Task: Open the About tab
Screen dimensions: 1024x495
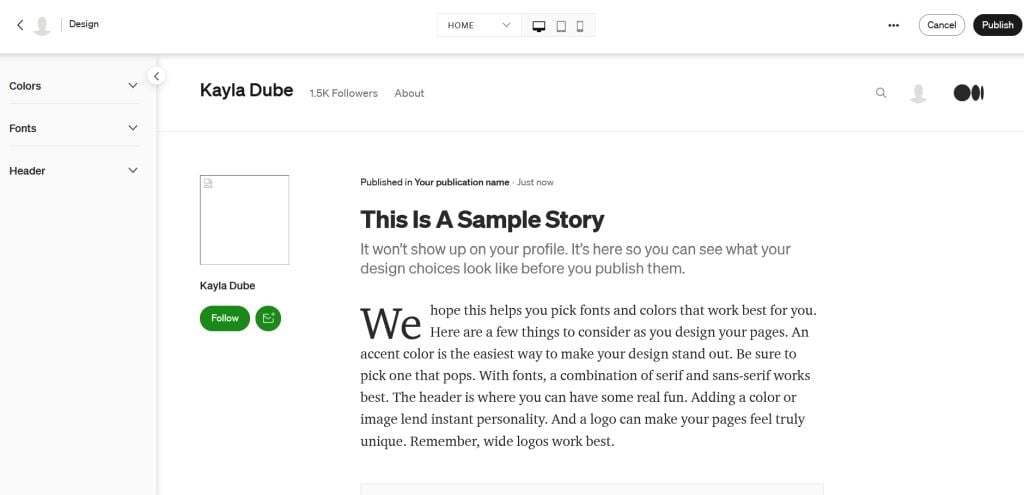Action: (409, 93)
